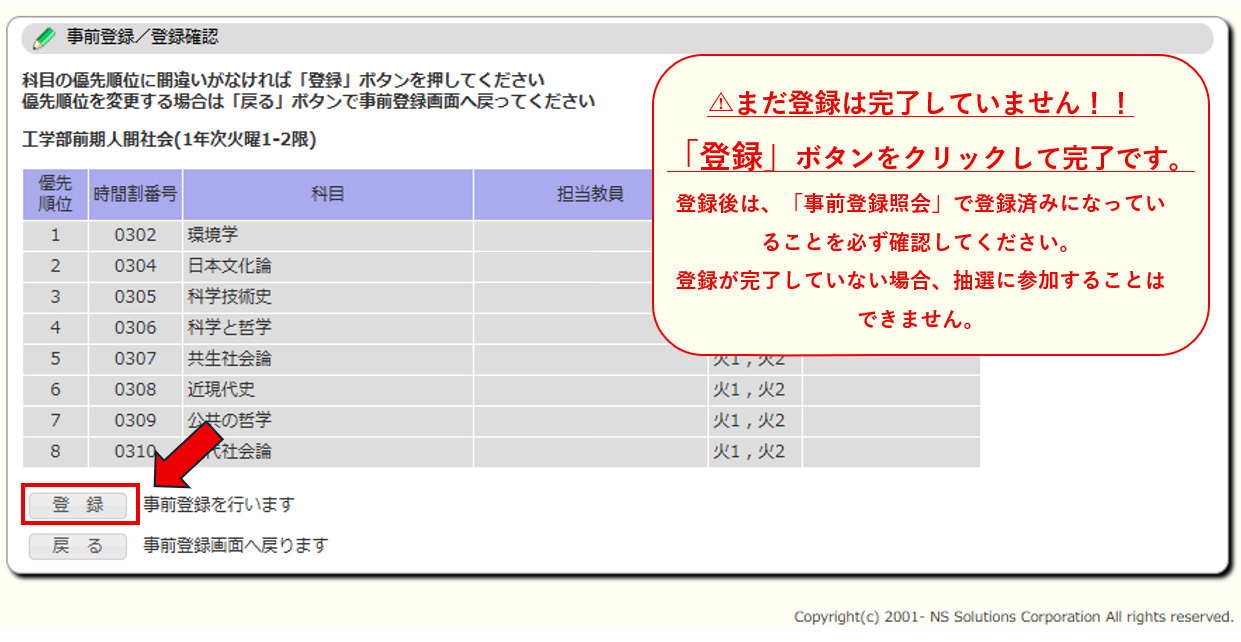Screen dimensions: 1241x642
Task: Select timetable number 0306
Action: click(x=135, y=328)
